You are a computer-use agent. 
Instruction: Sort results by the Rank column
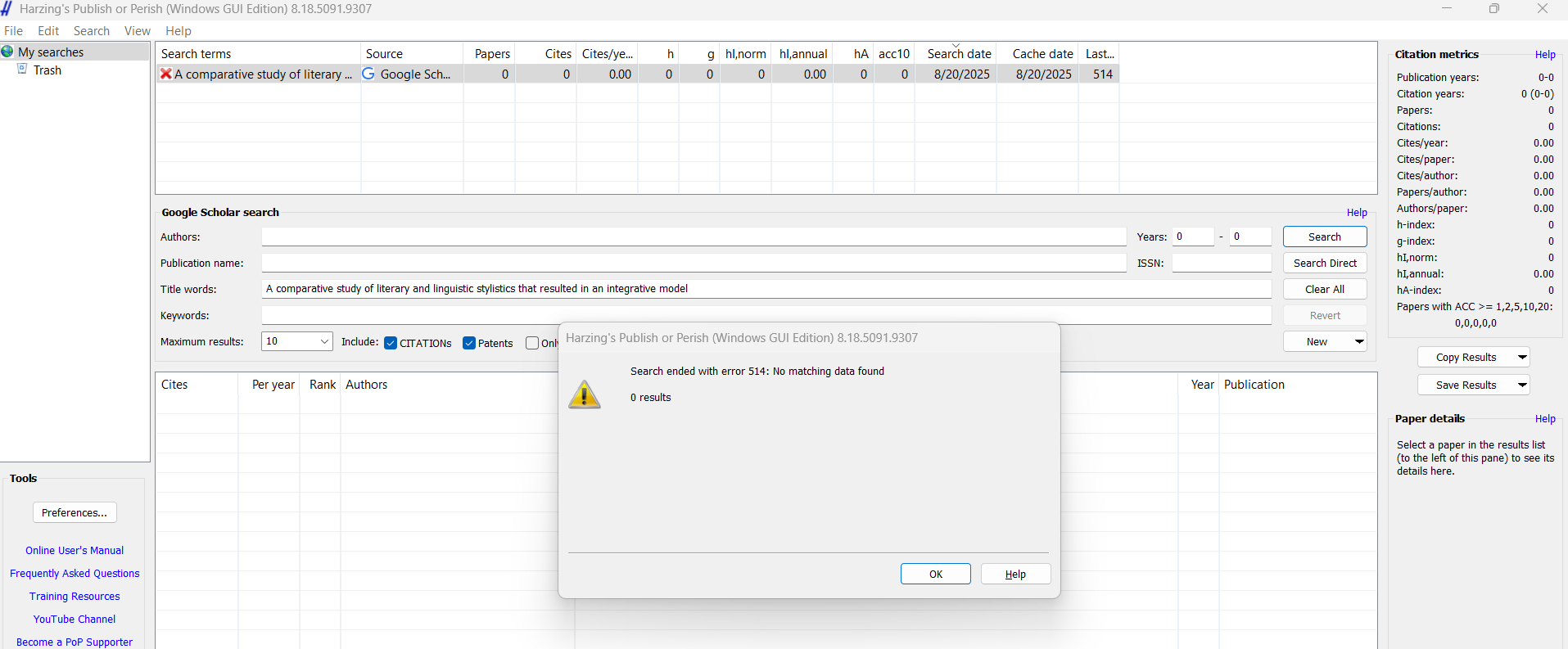[x=320, y=385]
